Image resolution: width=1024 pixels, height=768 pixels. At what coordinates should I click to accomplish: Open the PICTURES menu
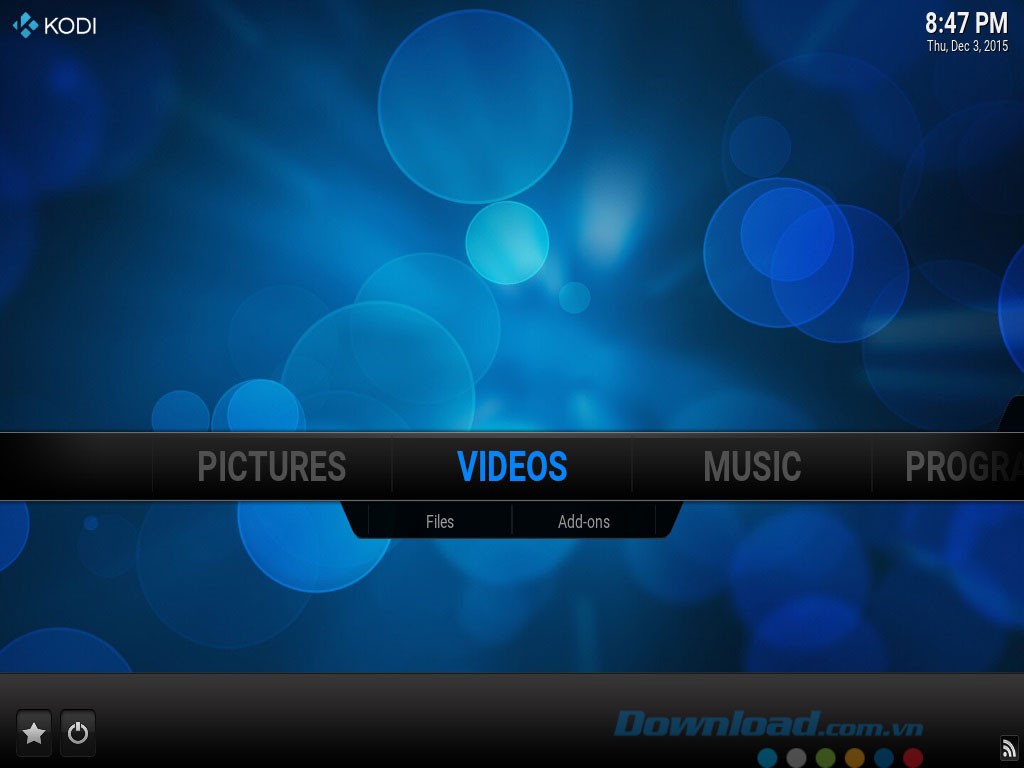coord(272,466)
